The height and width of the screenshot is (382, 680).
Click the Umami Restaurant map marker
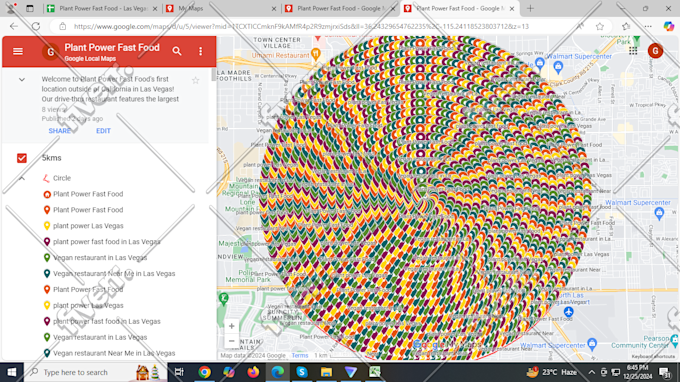pyautogui.click(x=316, y=55)
